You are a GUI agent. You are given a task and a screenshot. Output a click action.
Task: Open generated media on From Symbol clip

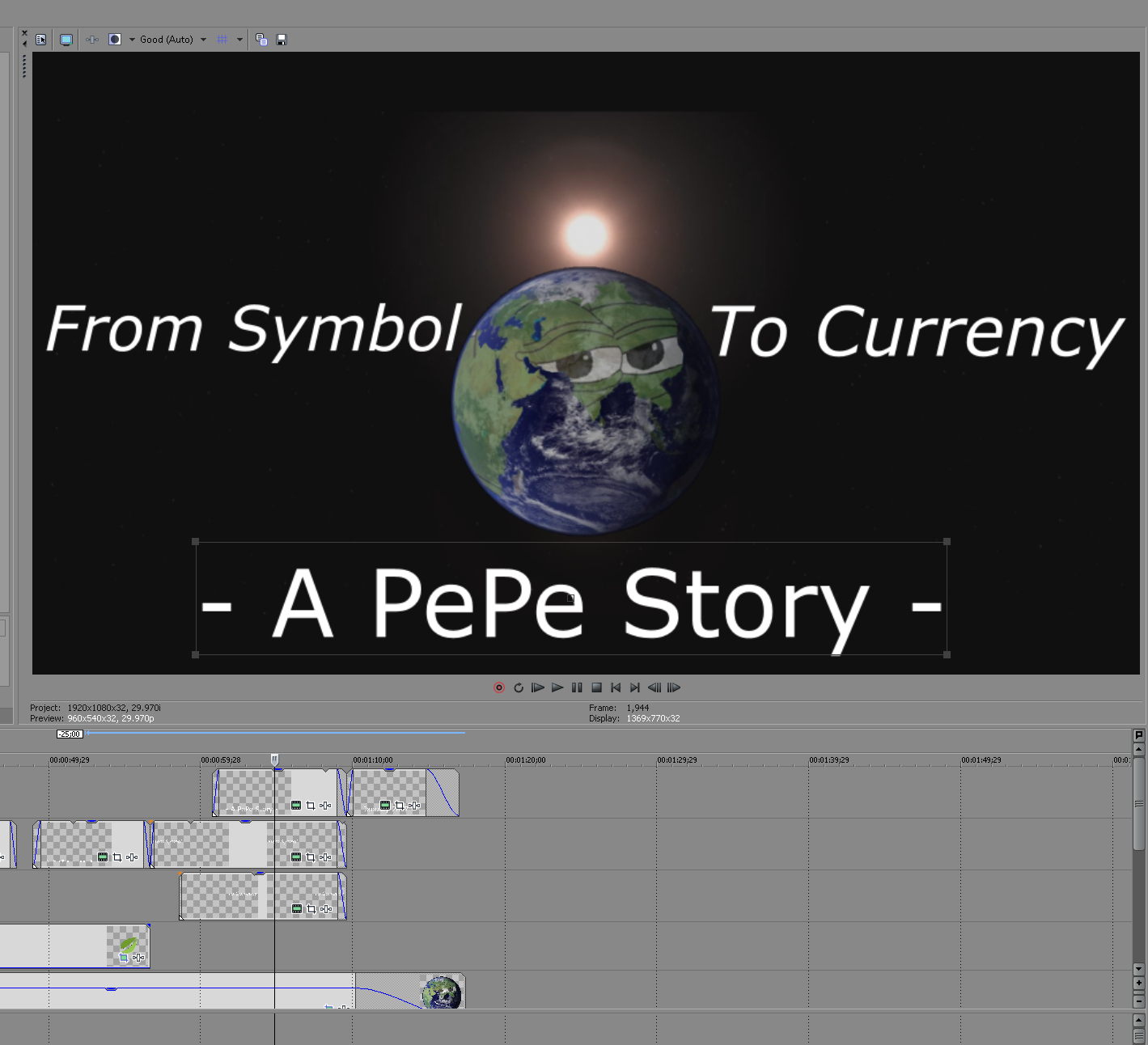click(296, 857)
